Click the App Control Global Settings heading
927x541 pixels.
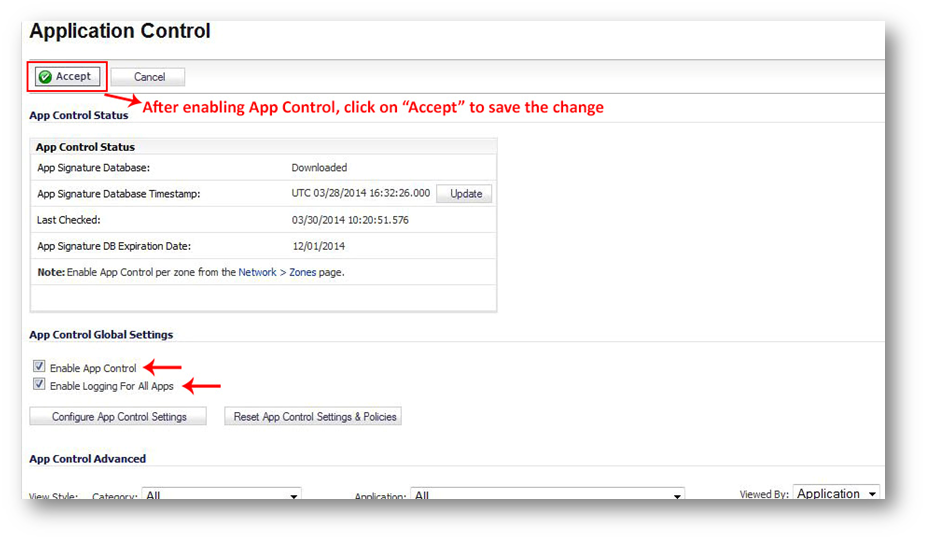coord(101,335)
